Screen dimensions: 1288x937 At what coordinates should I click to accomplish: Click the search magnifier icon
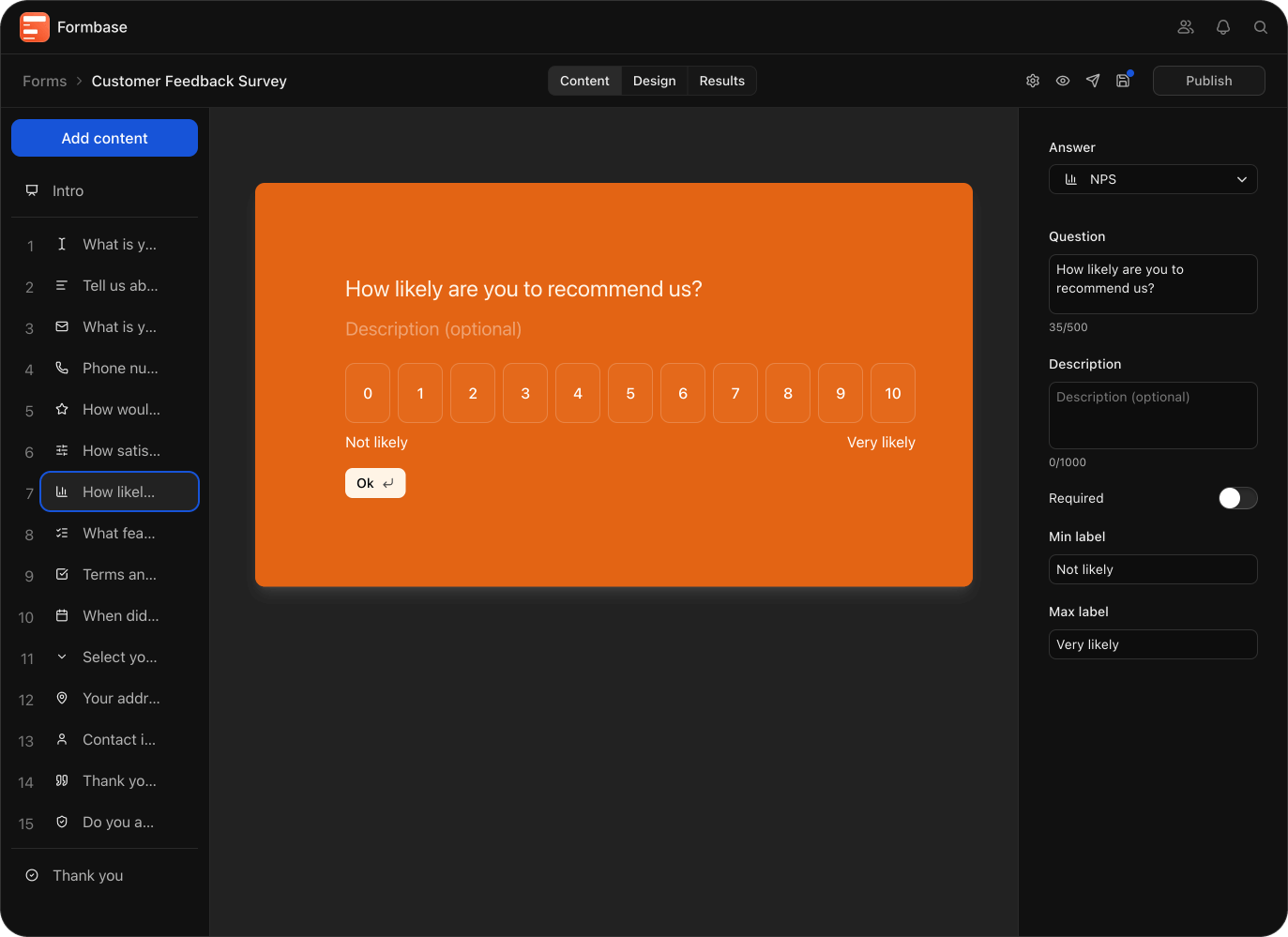point(1261,27)
